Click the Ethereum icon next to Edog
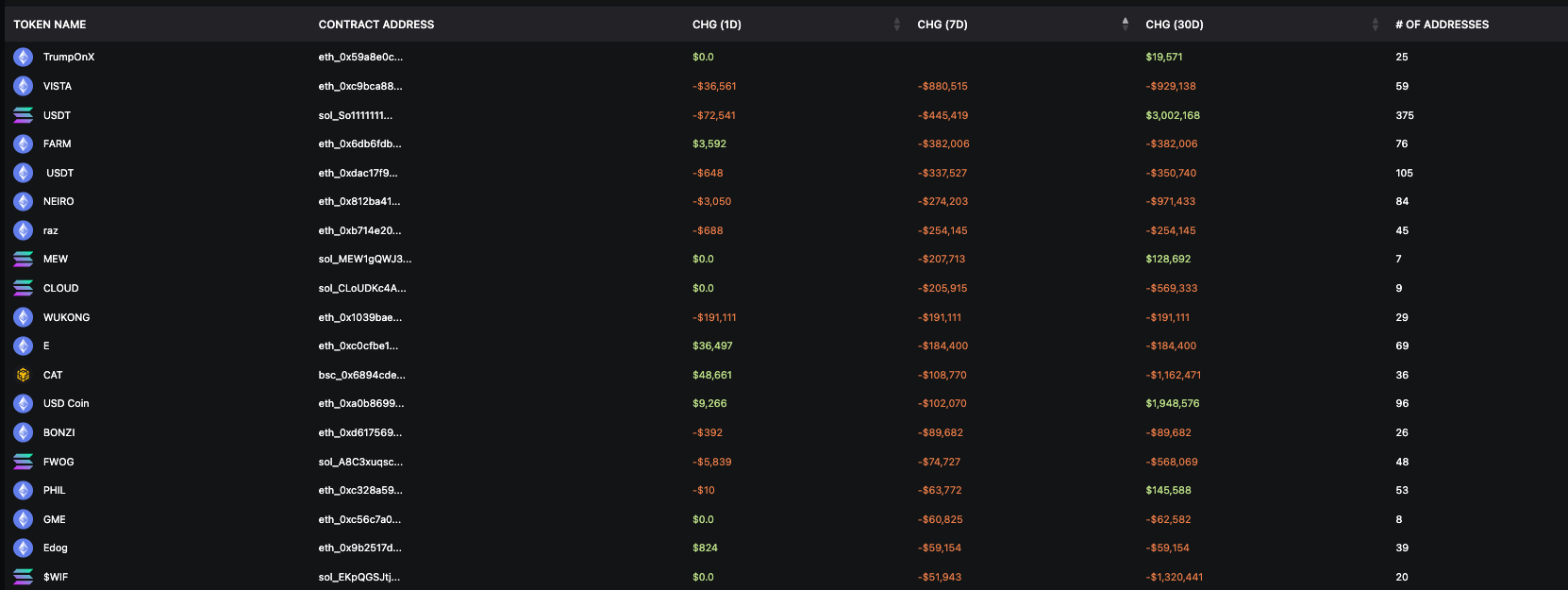The image size is (1568, 590). pos(24,548)
